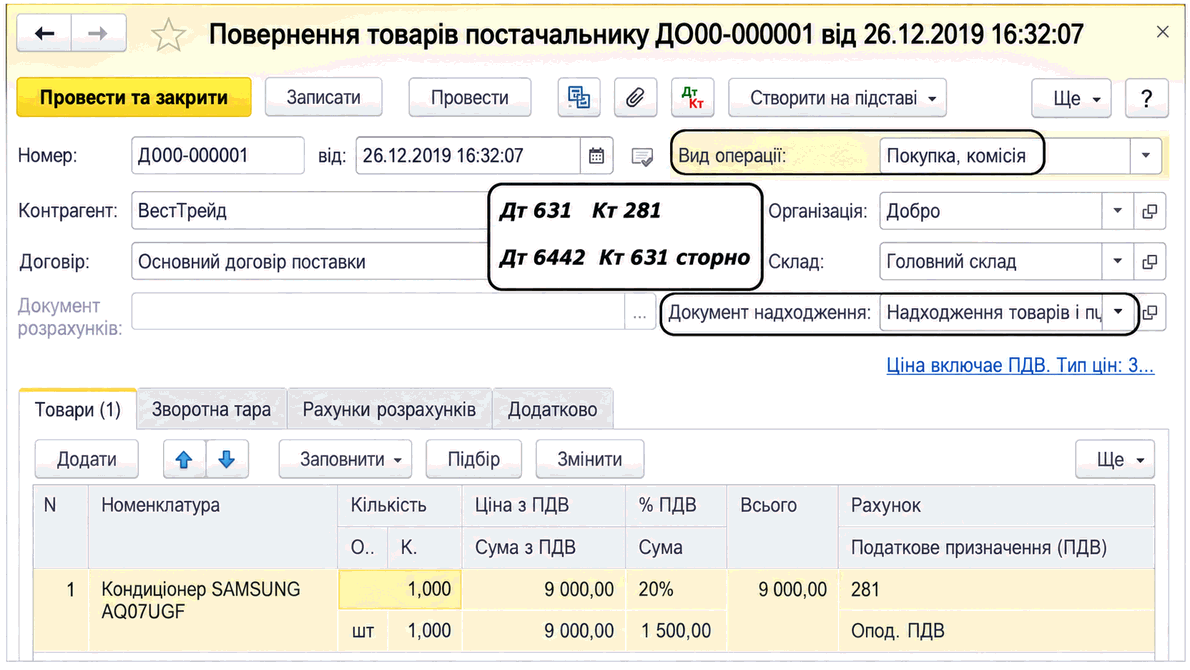Click the empty Документ розрахунків field
1190x670 pixels.
(x=378, y=313)
